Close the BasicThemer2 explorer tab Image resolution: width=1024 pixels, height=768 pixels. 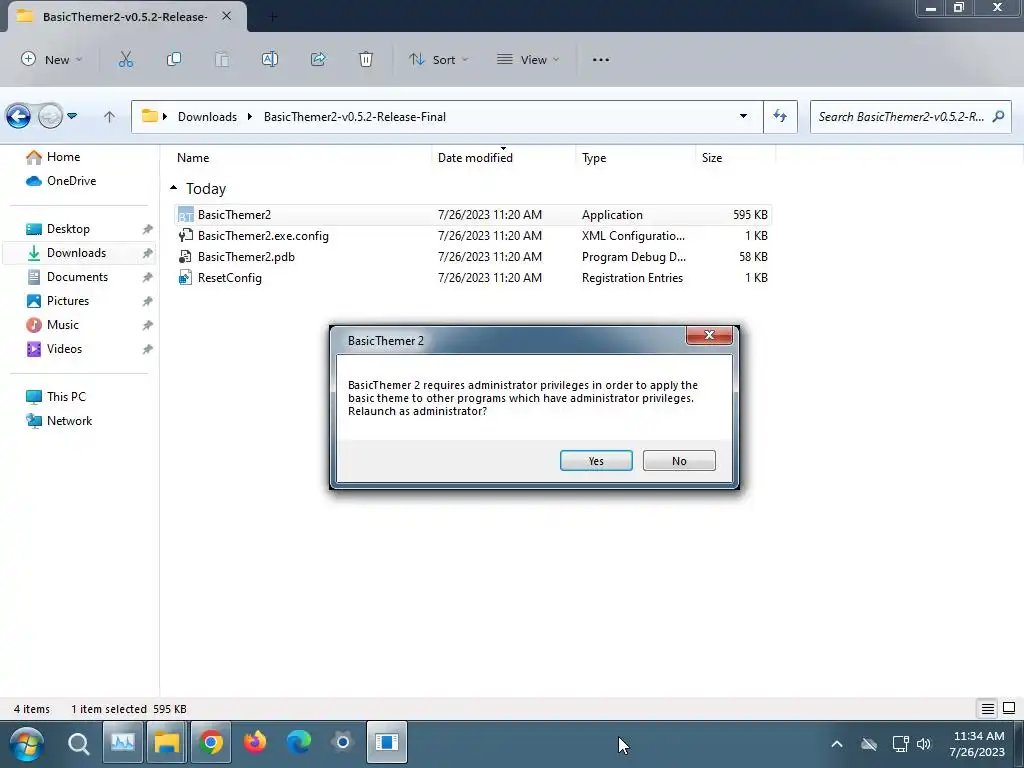tap(227, 16)
